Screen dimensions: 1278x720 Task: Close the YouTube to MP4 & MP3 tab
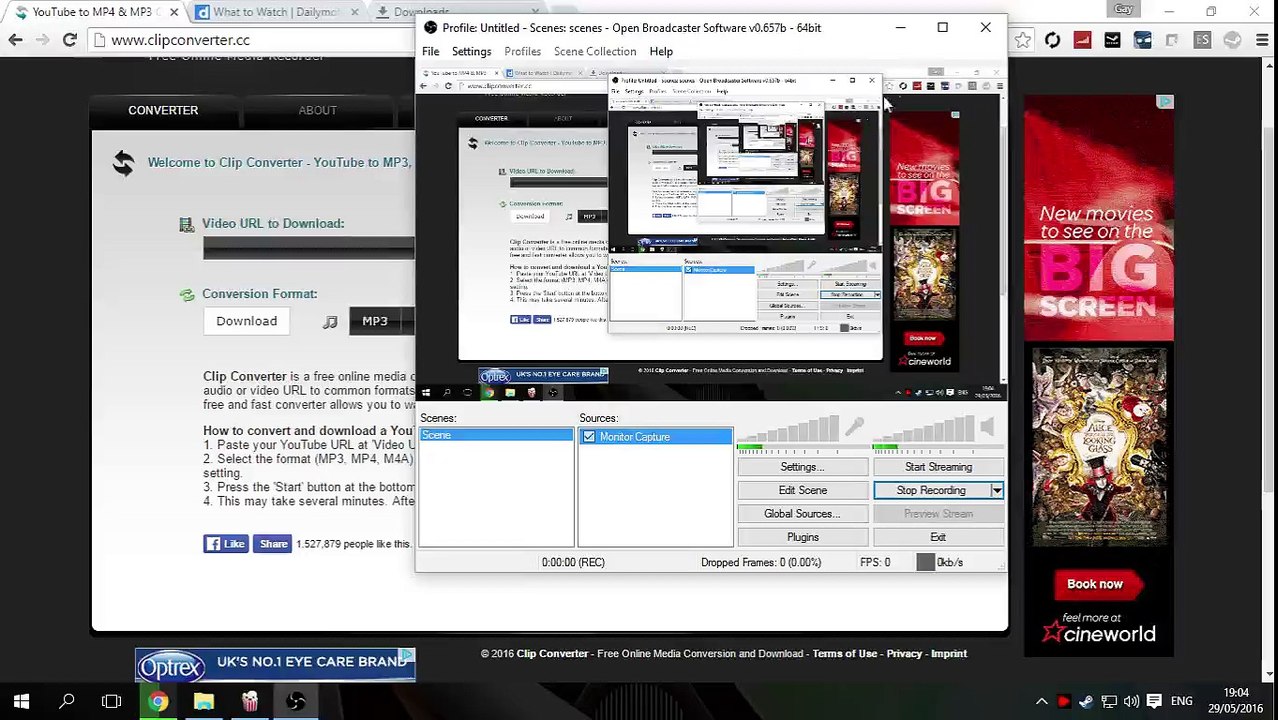pyautogui.click(x=174, y=12)
